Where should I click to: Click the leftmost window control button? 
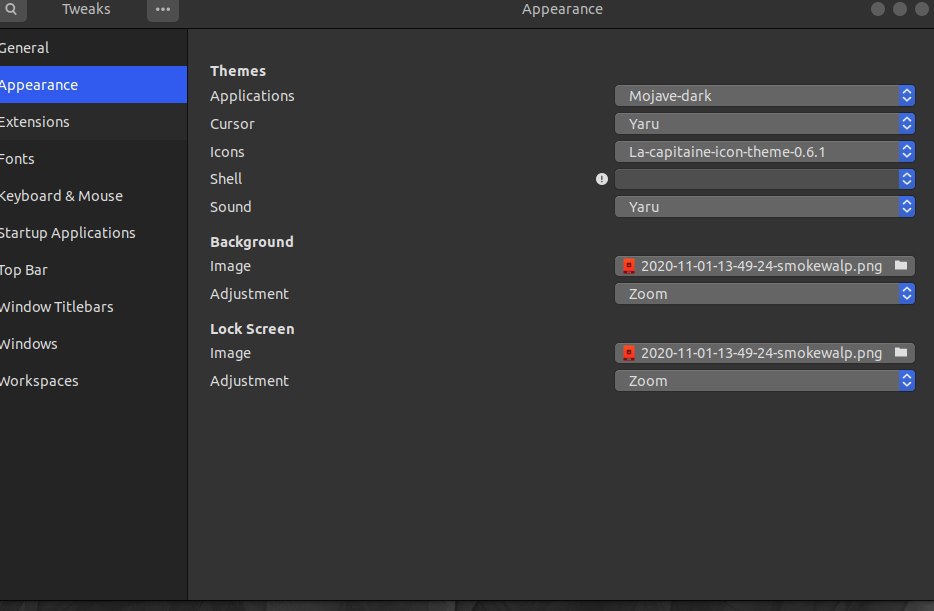coord(877,9)
